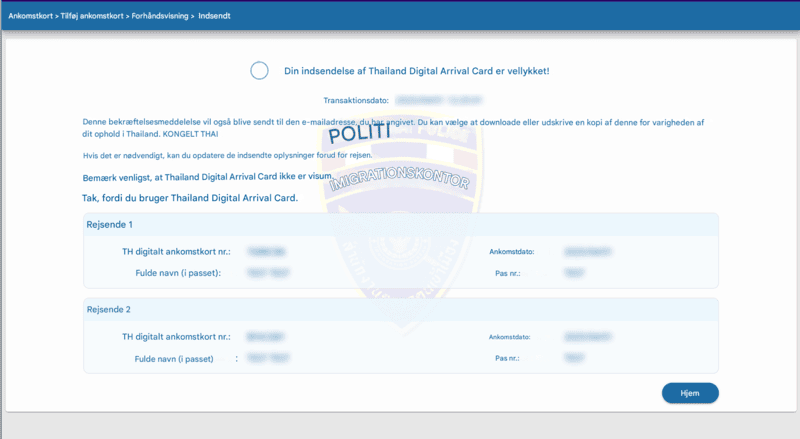Click the blurred Transaktionsdato value
Image resolution: width=800 pixels, height=439 pixels.
[x=439, y=101]
